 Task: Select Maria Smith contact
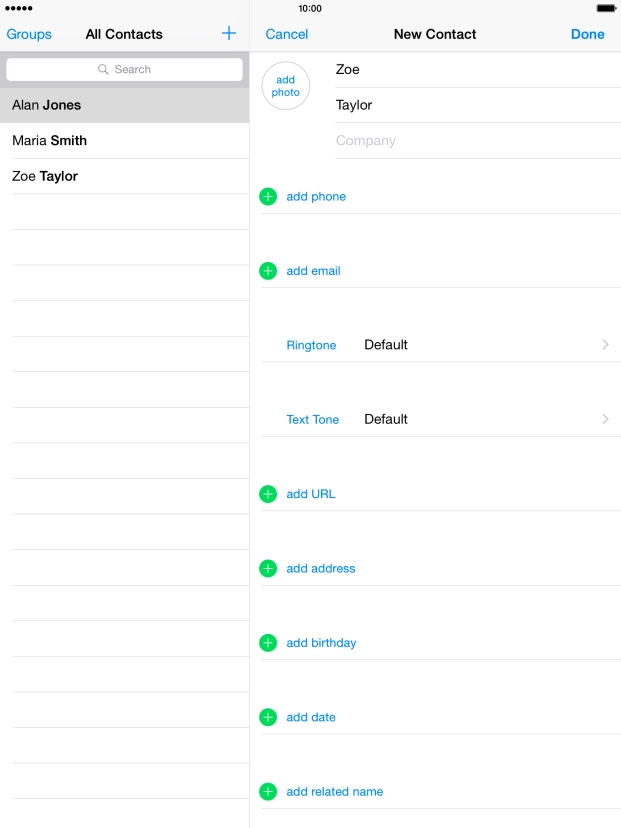[x=125, y=140]
